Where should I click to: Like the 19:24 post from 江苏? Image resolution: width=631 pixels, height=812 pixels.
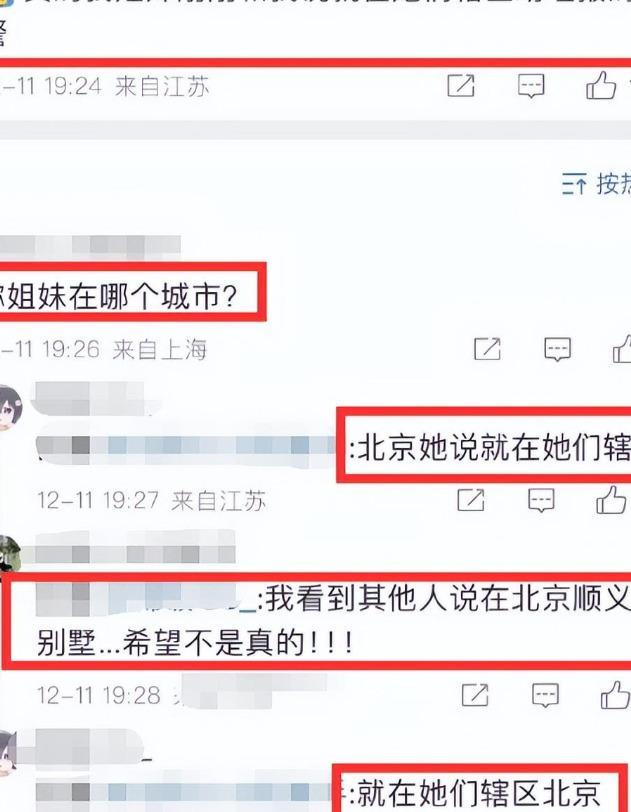[x=601, y=85]
